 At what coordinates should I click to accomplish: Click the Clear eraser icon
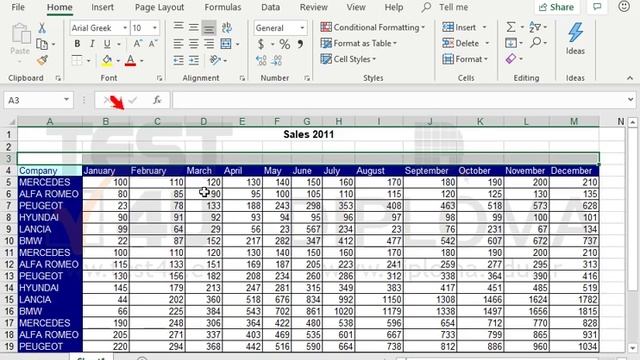pos(511,58)
